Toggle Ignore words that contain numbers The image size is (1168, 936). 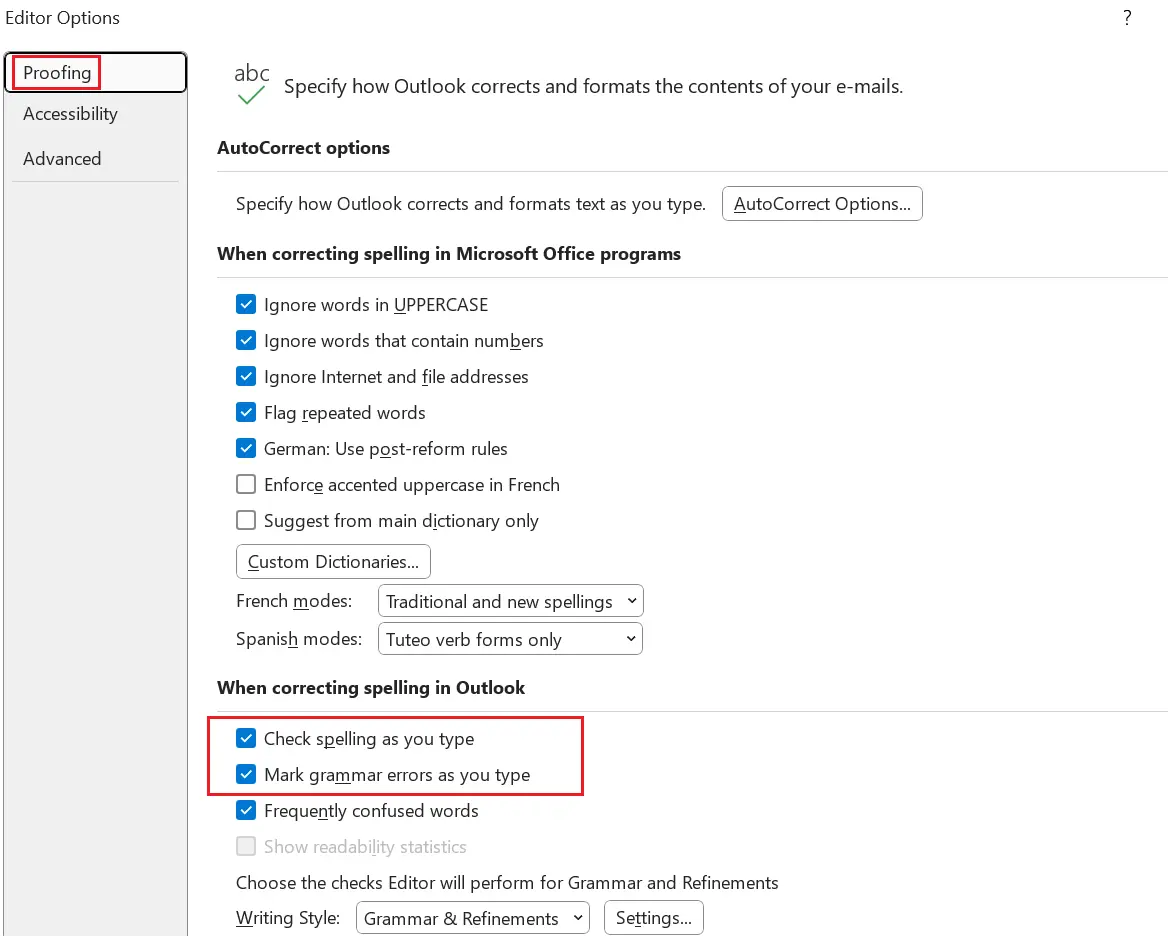[x=246, y=340]
